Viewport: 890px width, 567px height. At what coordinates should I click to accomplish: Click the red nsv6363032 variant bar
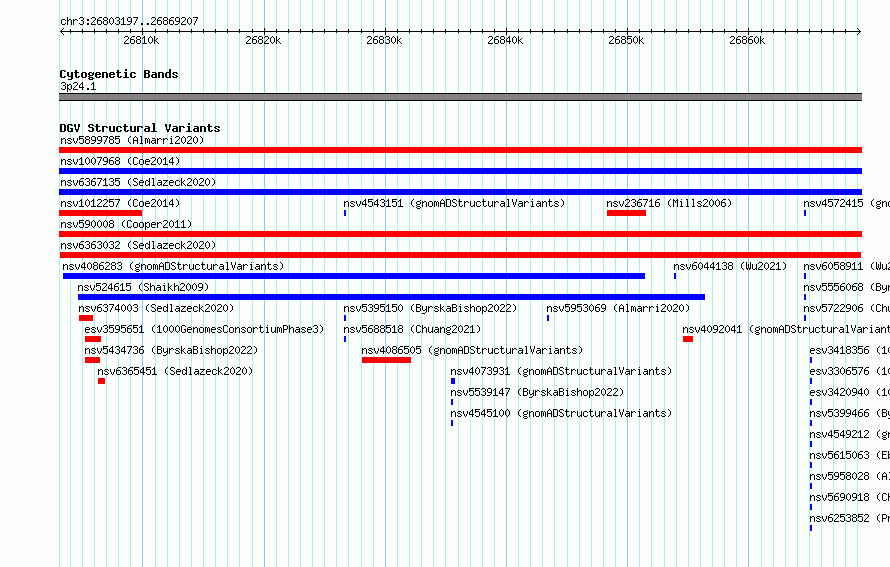[460, 255]
